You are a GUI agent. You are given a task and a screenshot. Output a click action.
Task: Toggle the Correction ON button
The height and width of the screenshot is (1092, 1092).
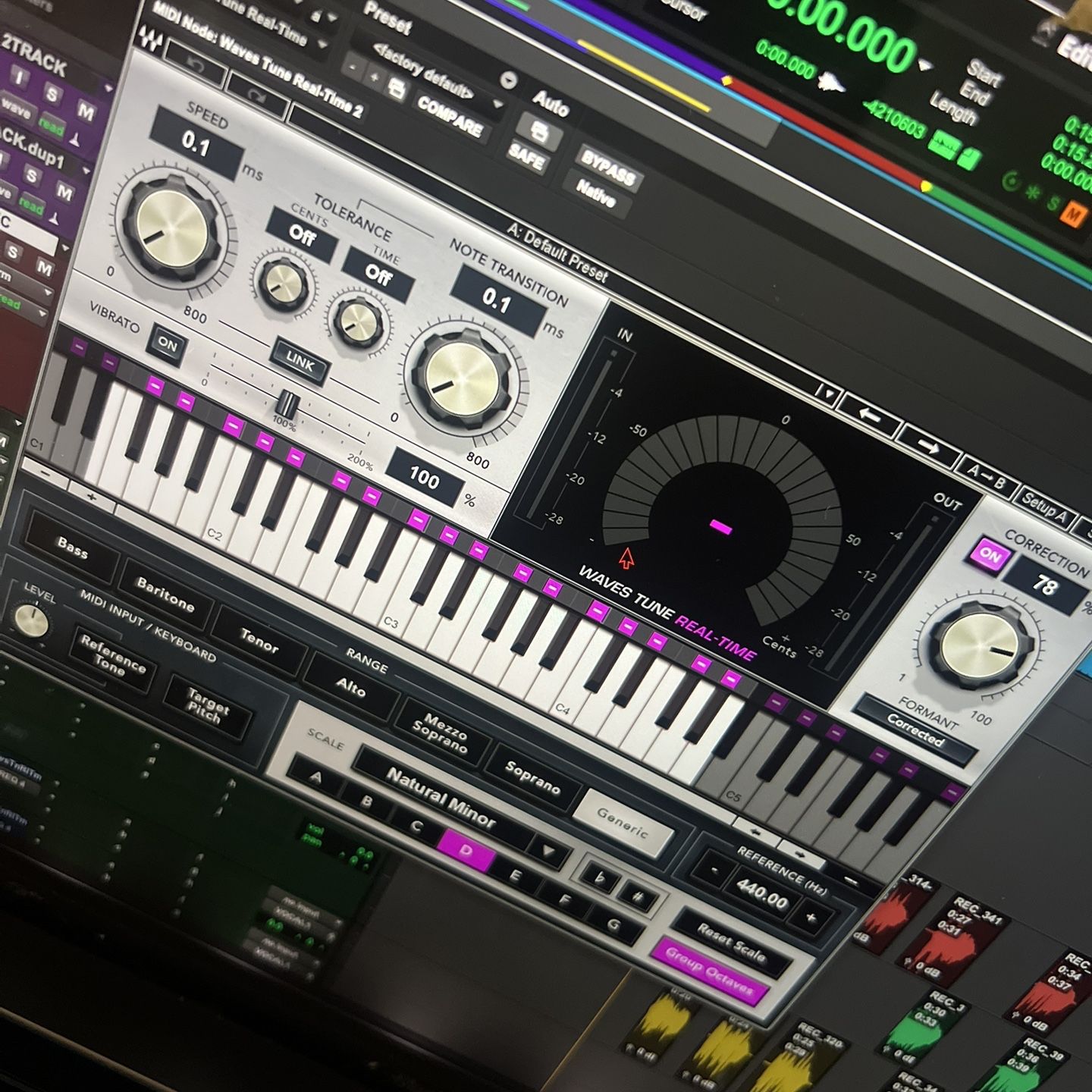pos(990,554)
